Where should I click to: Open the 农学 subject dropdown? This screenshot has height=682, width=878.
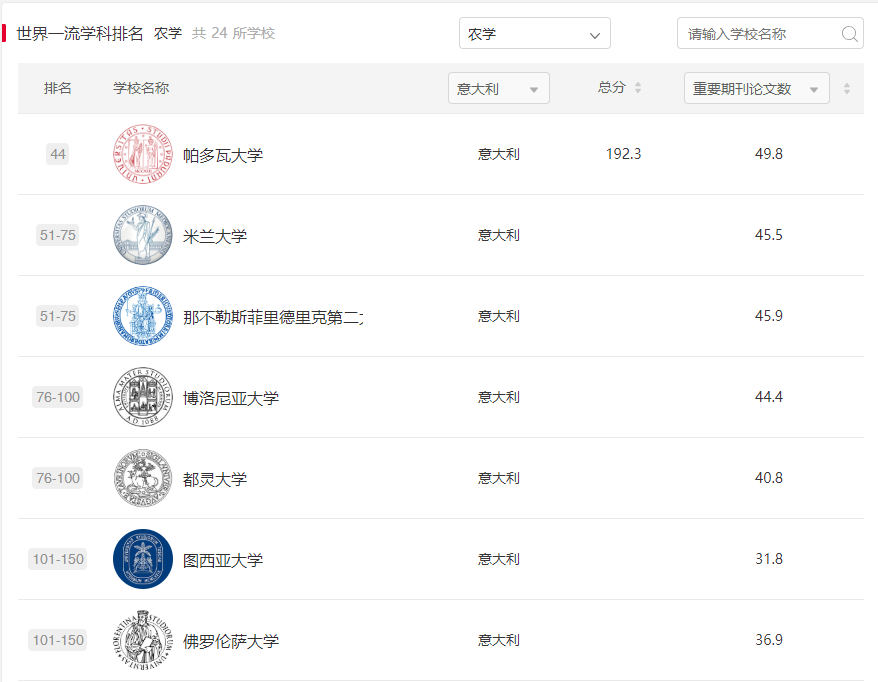[x=534, y=33]
